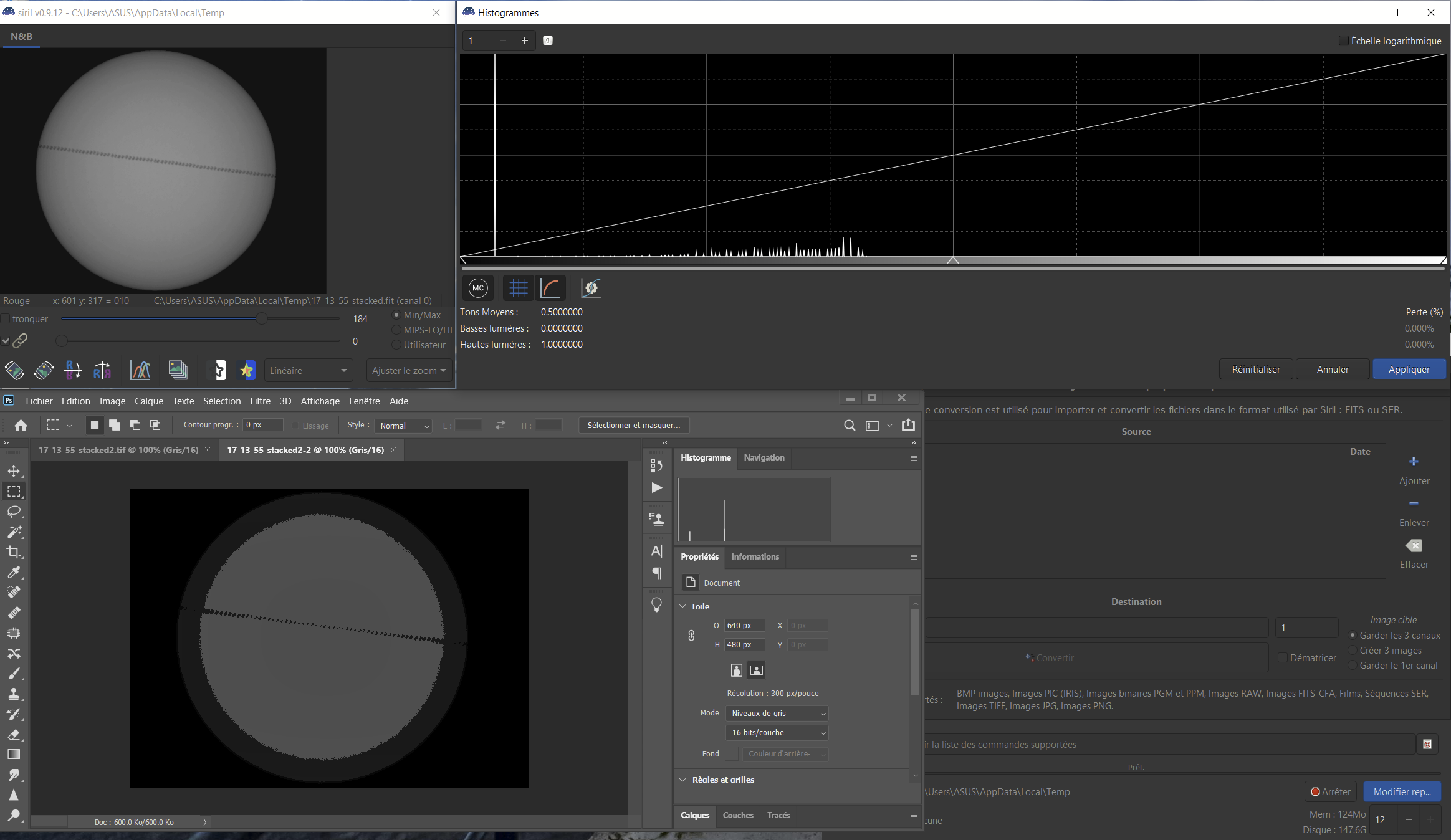Viewport: 1451px width, 840px height.
Task: Switch to the Navigation tab
Action: coord(764,457)
